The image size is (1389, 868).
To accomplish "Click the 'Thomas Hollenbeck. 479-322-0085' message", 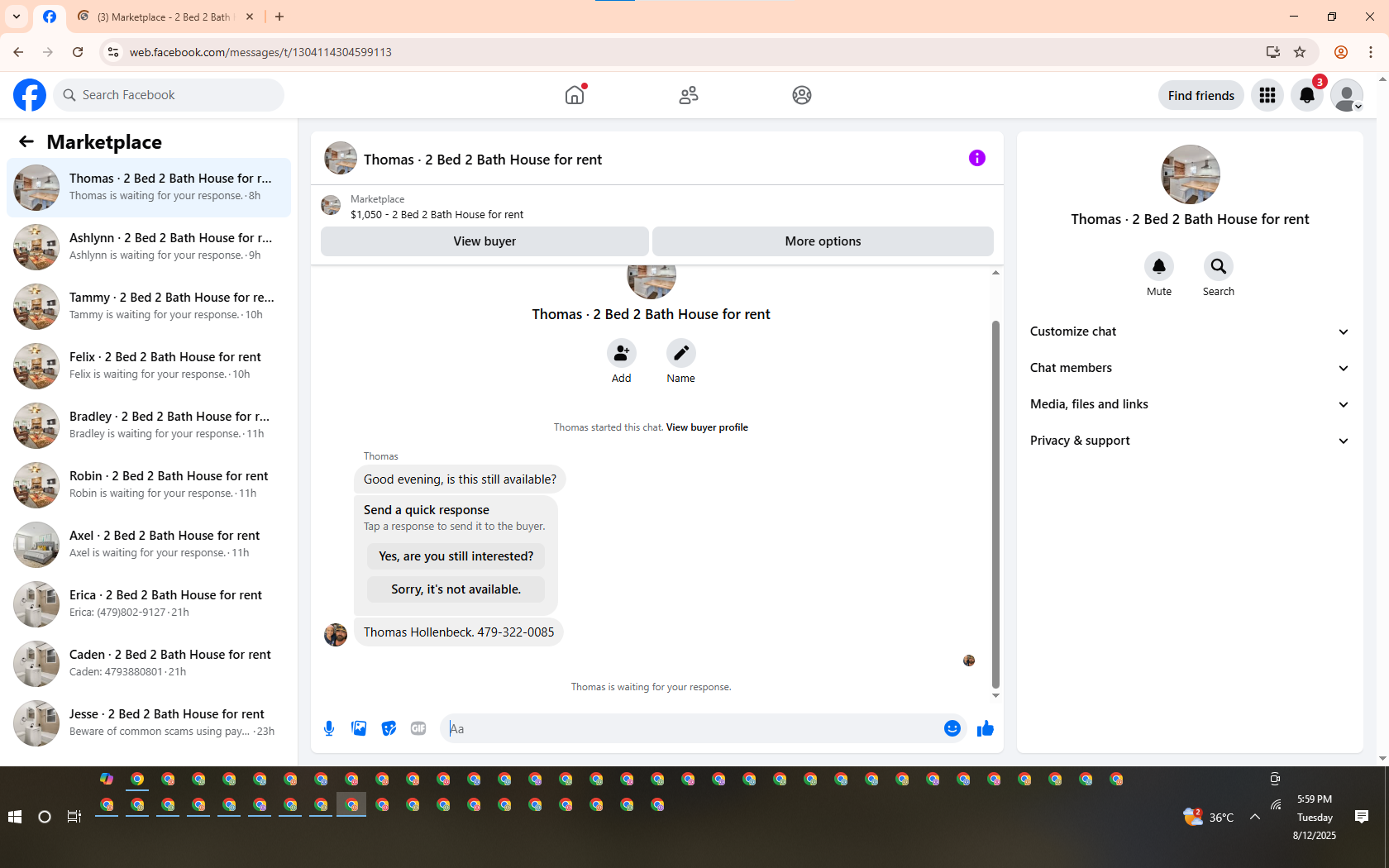I will coord(459,632).
